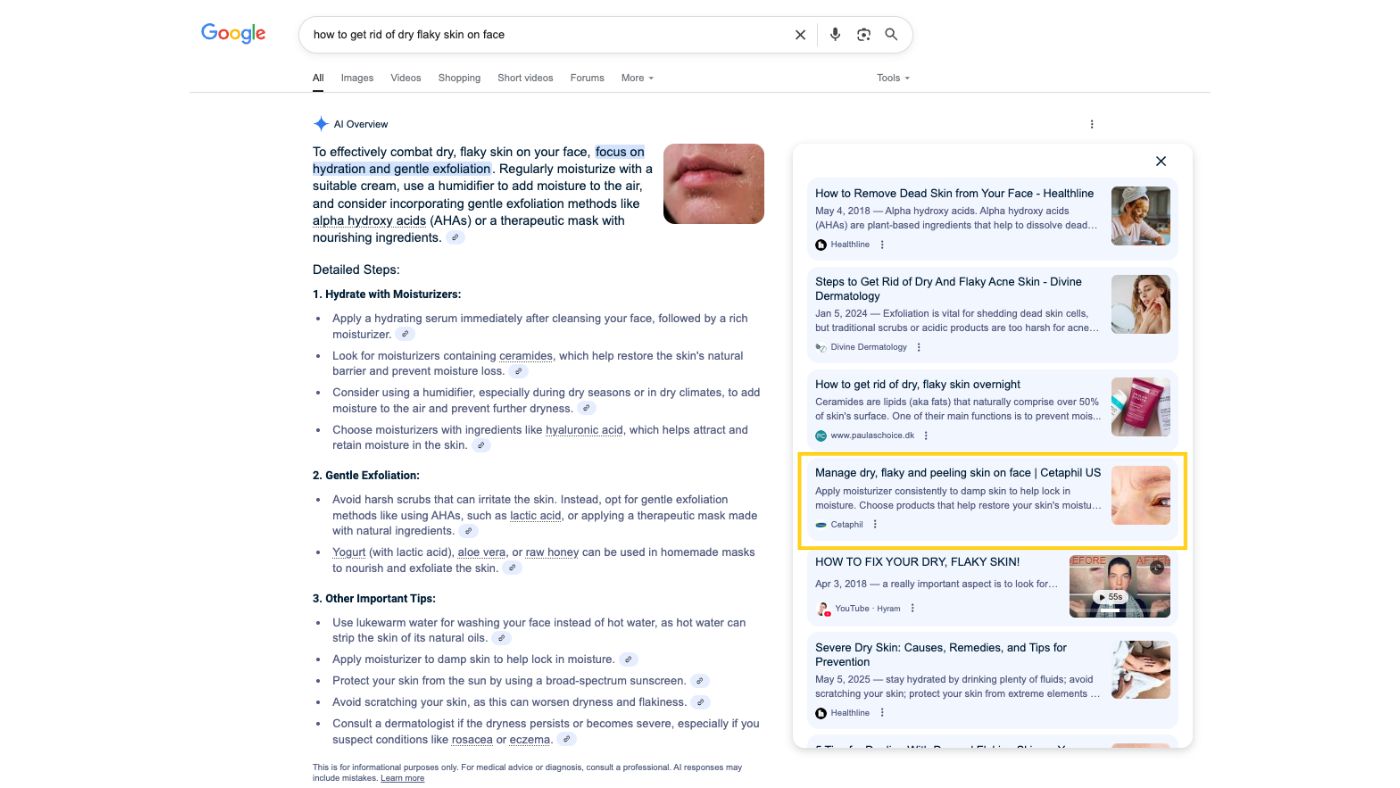Expand the More search categories menu
The image size is (1400, 788).
[635, 77]
